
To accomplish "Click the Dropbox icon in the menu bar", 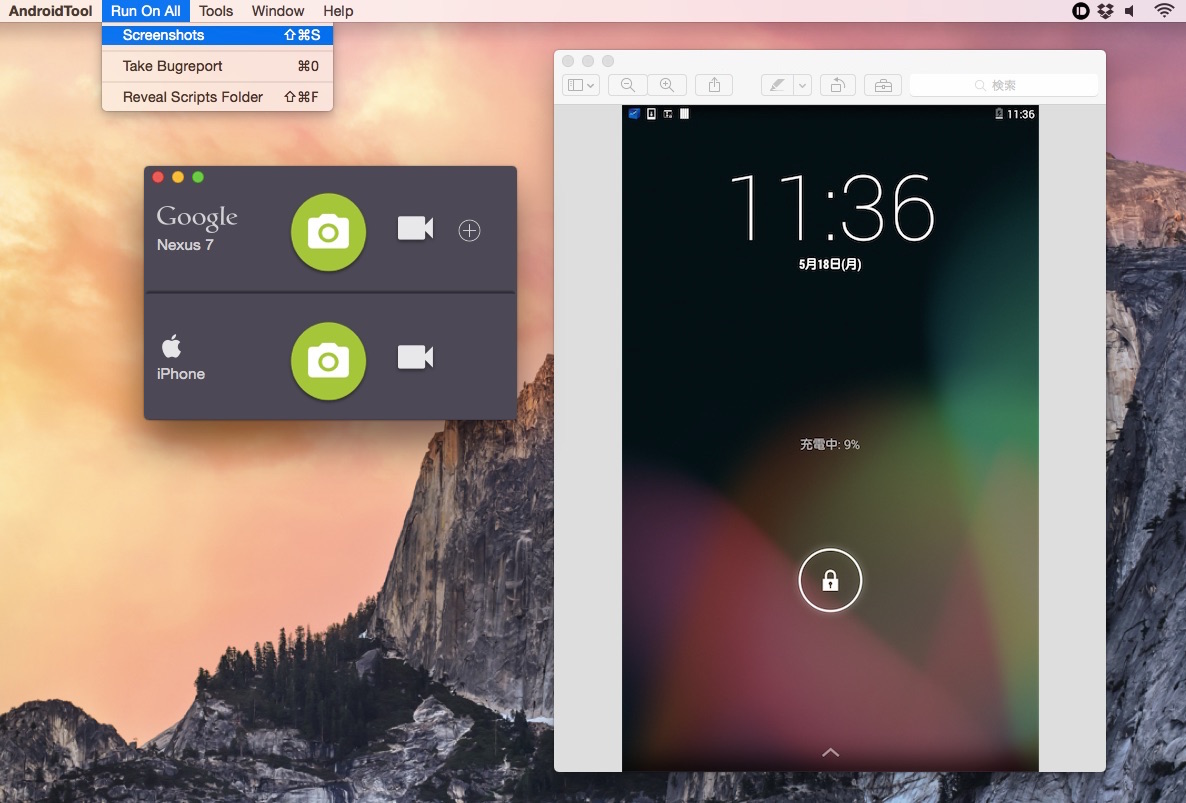I will 1105,11.
